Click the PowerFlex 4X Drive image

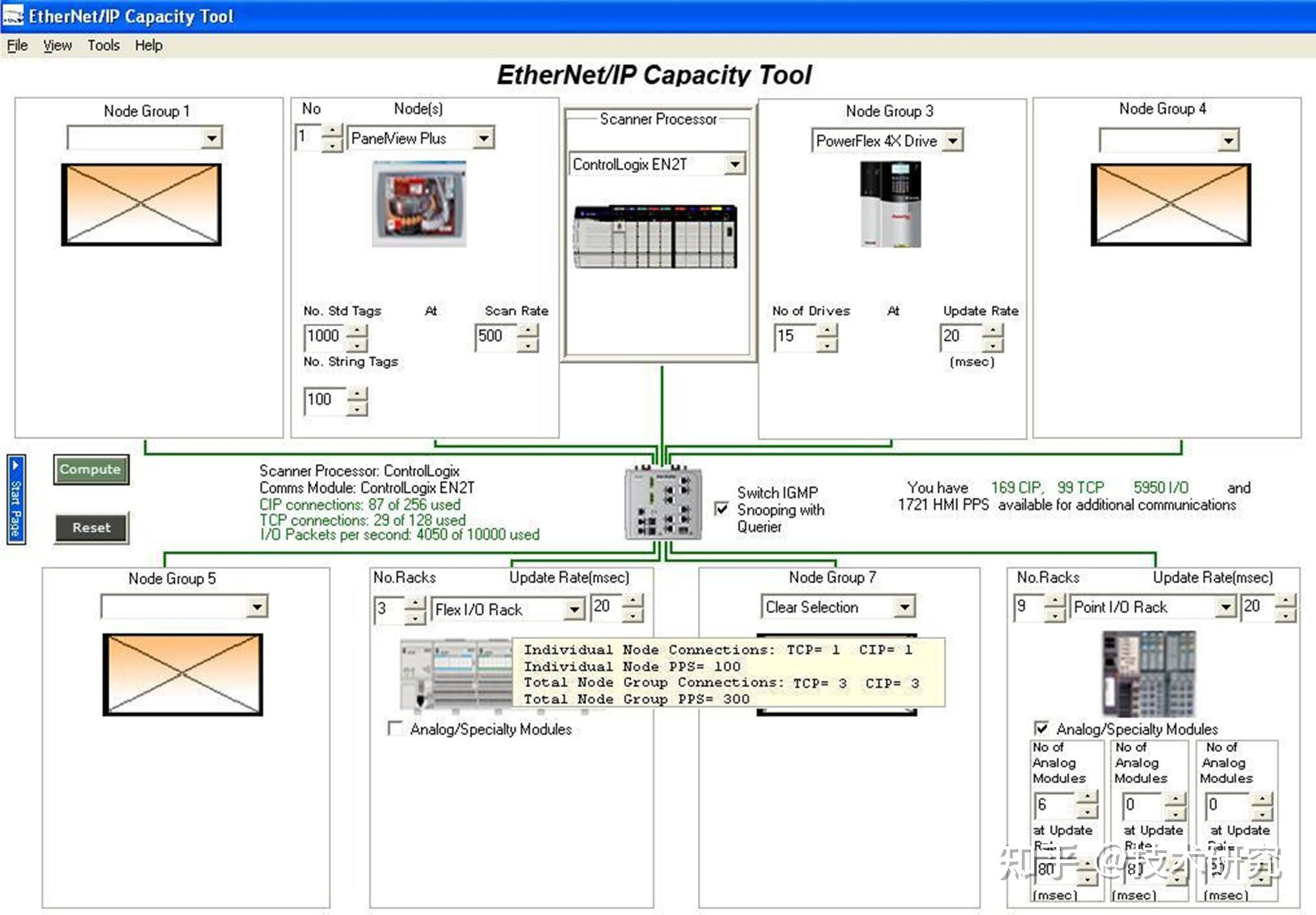click(890, 204)
